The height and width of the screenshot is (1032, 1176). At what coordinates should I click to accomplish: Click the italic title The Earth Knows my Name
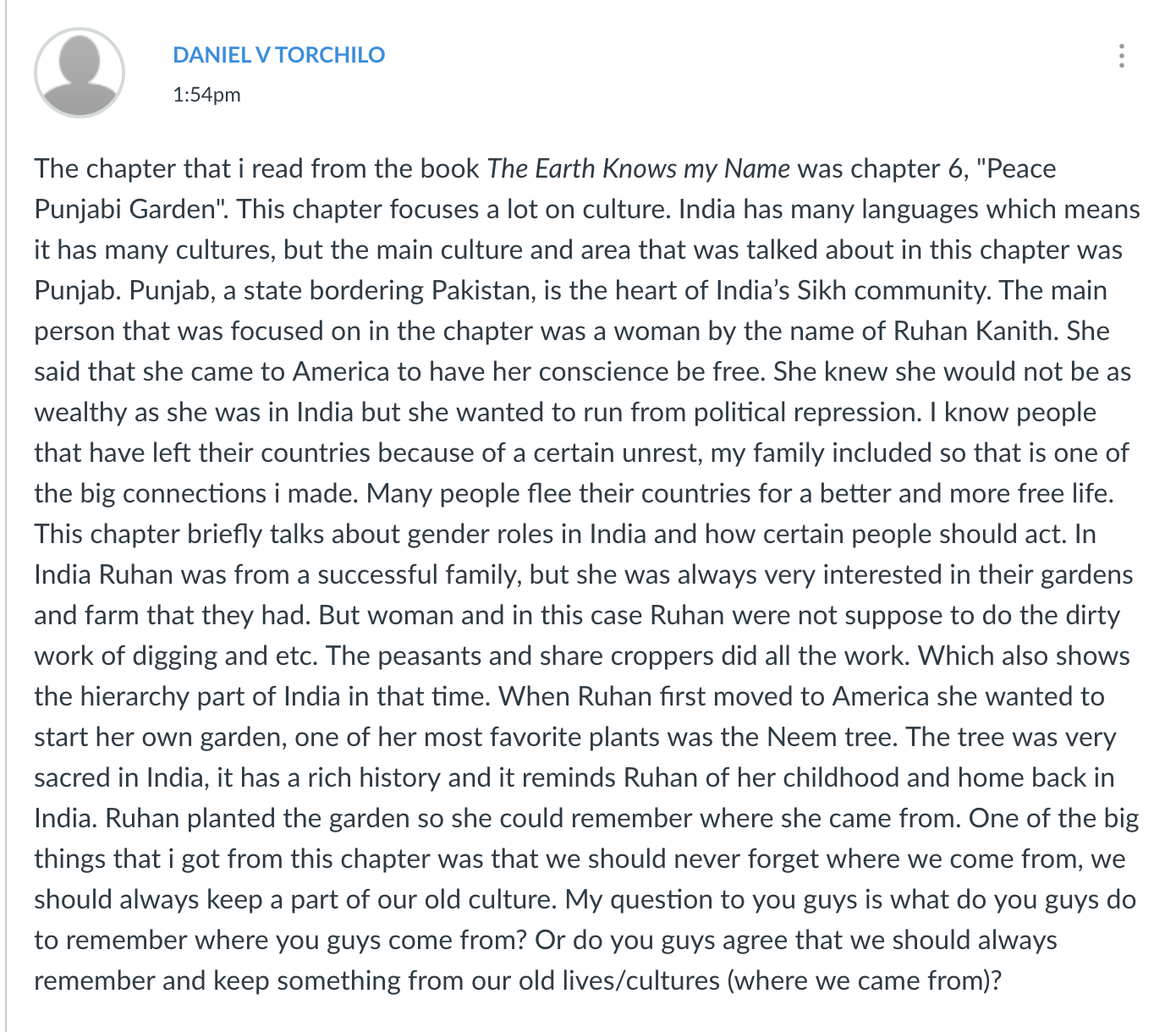point(639,168)
